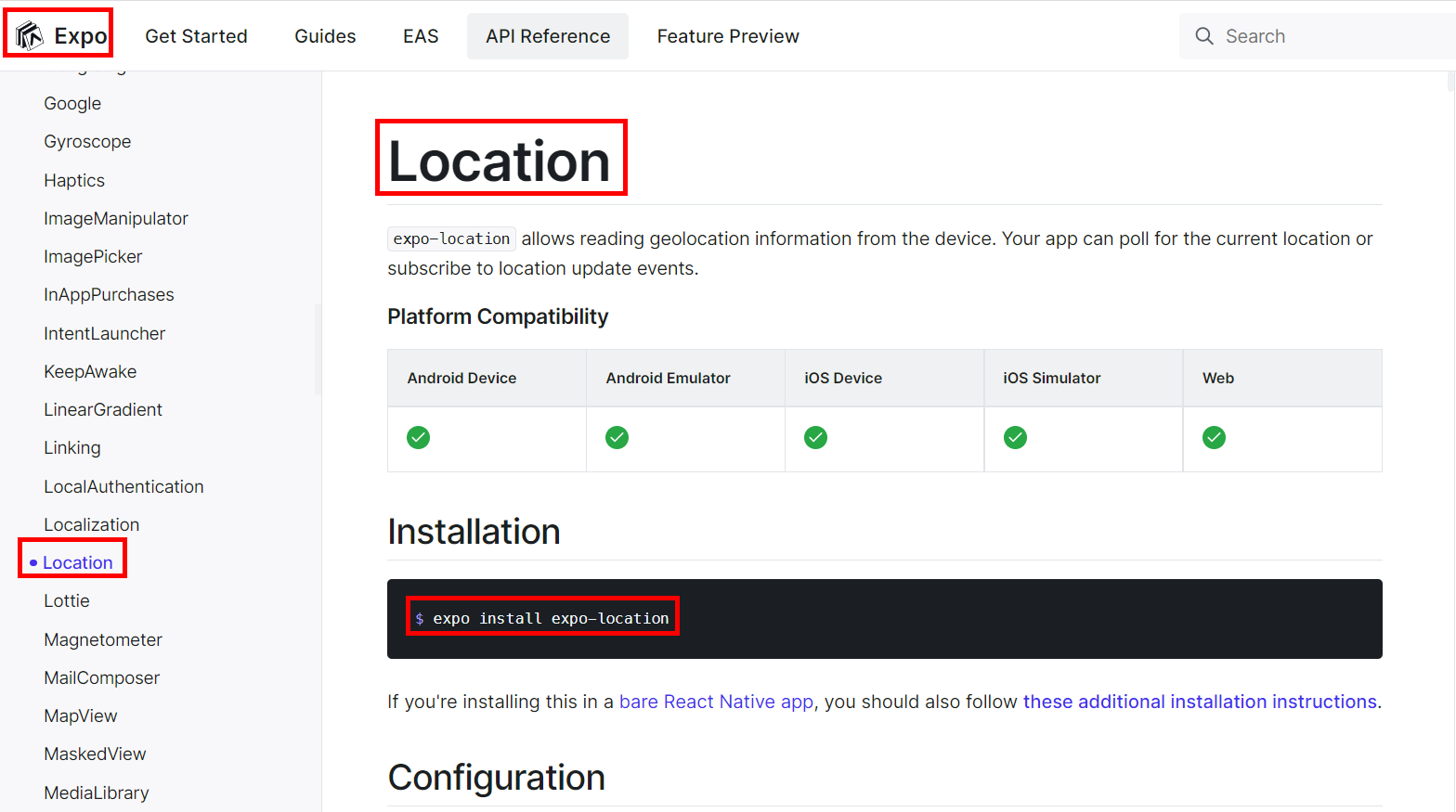The image size is (1456, 812).
Task: Select the API Reference tab
Action: point(548,36)
